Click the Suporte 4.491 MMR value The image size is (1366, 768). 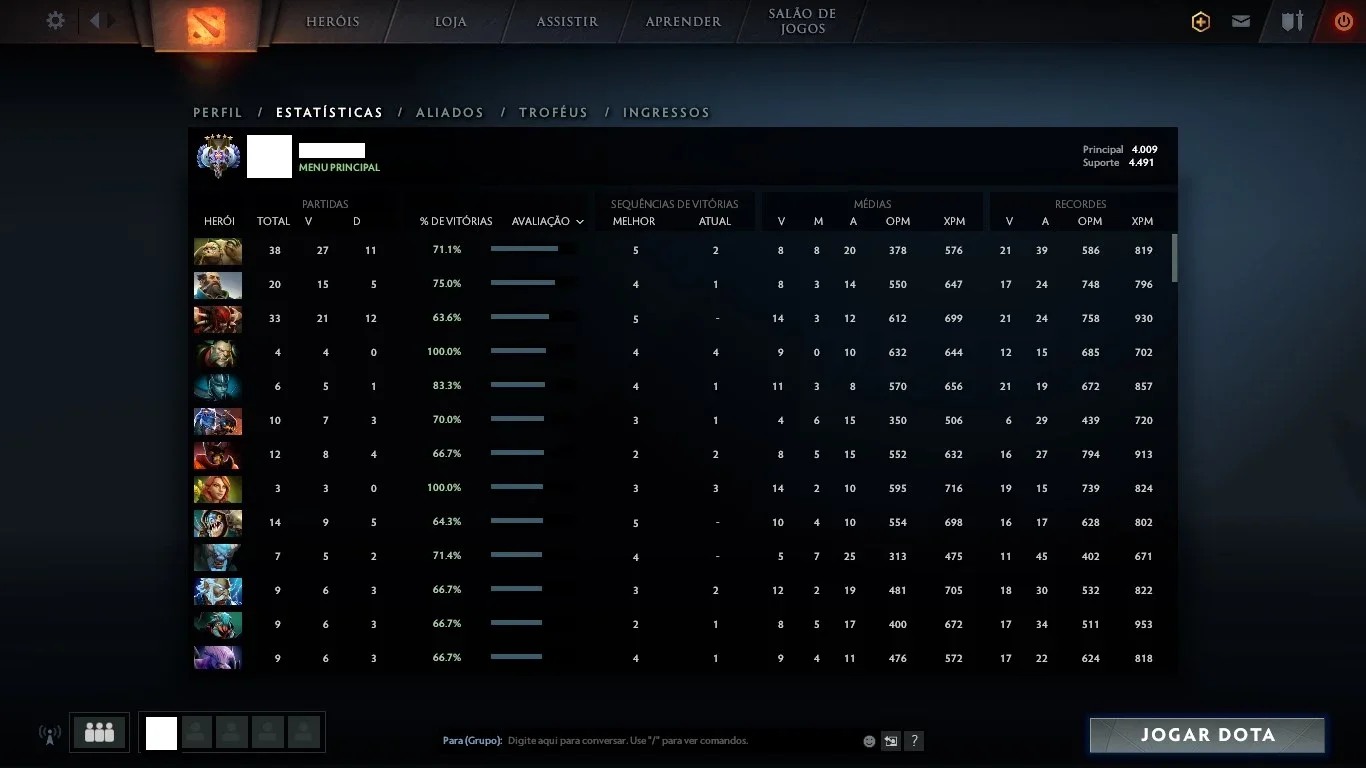point(1142,162)
